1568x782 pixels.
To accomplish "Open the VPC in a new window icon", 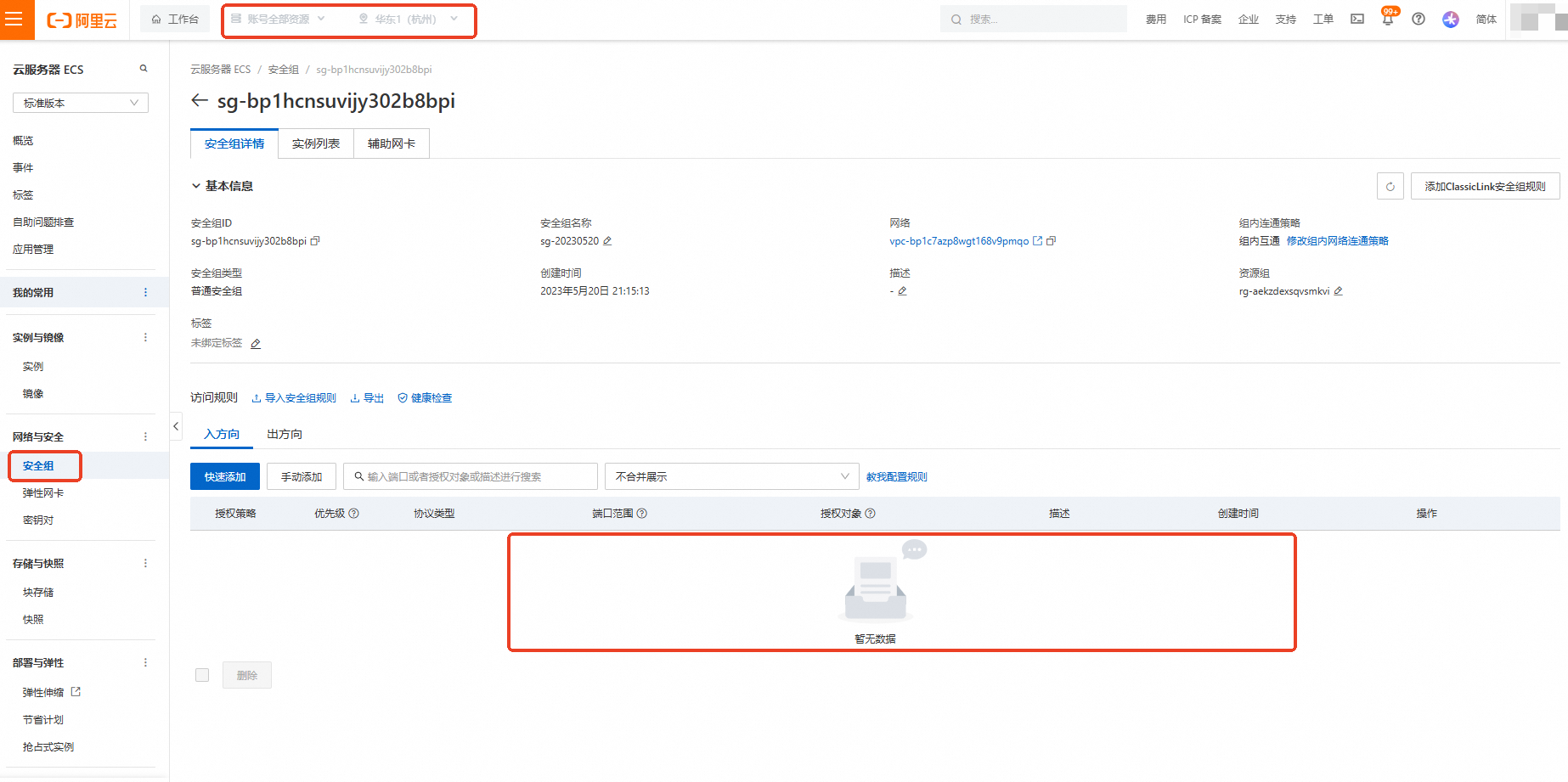I will [1037, 241].
